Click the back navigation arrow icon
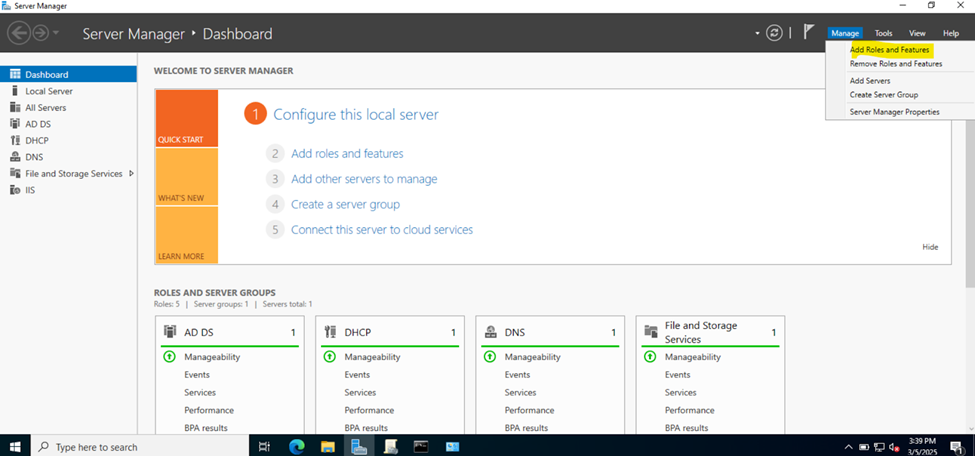The height and width of the screenshot is (456, 975). pos(19,33)
